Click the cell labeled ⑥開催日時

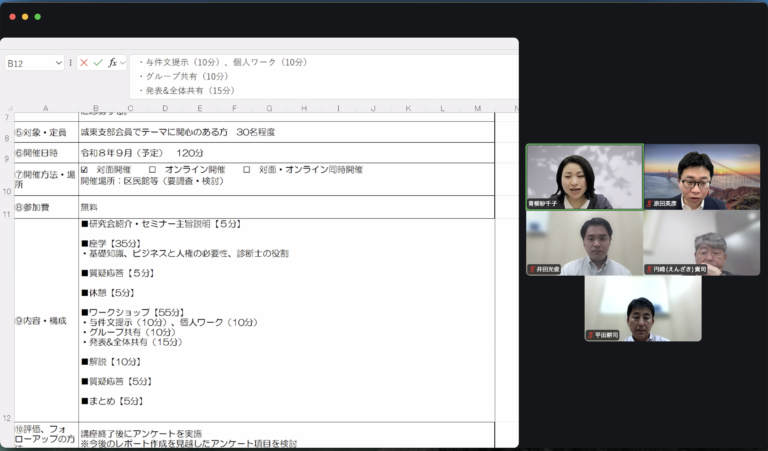(x=47, y=153)
